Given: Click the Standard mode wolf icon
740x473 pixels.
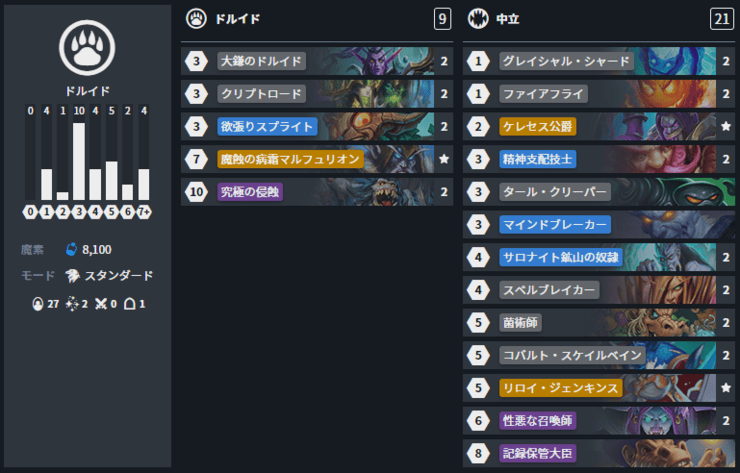Looking at the screenshot, I should (72, 276).
